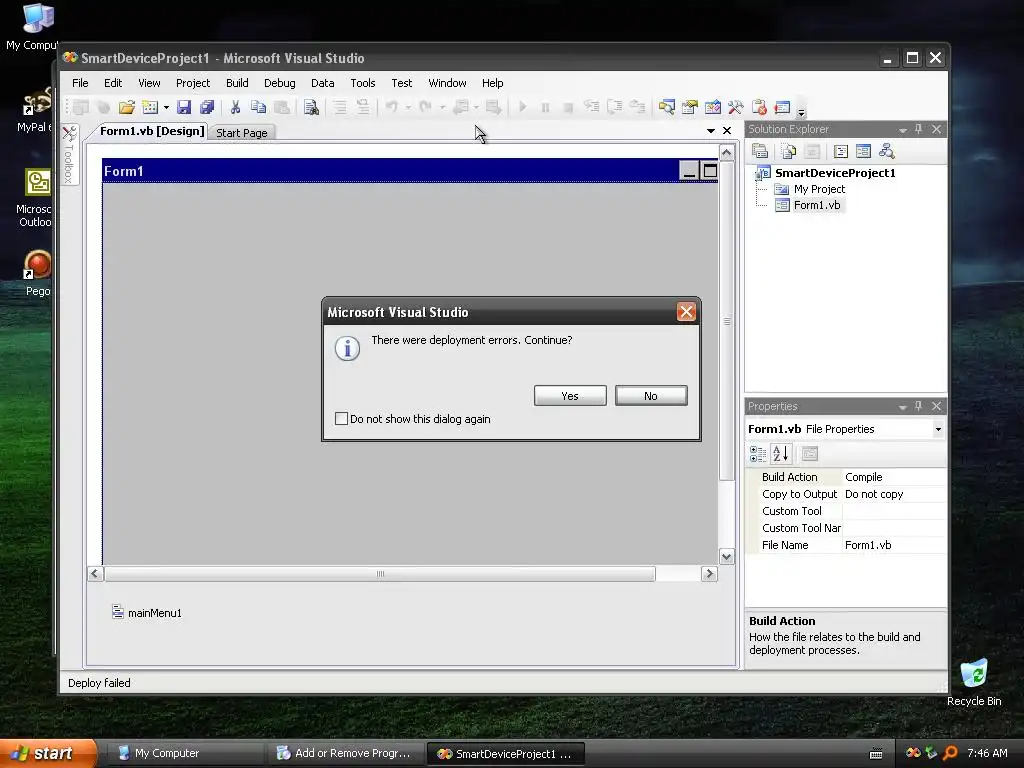The image size is (1024, 768).
Task: Click the Build Action value 'Compile'
Action: click(863, 477)
